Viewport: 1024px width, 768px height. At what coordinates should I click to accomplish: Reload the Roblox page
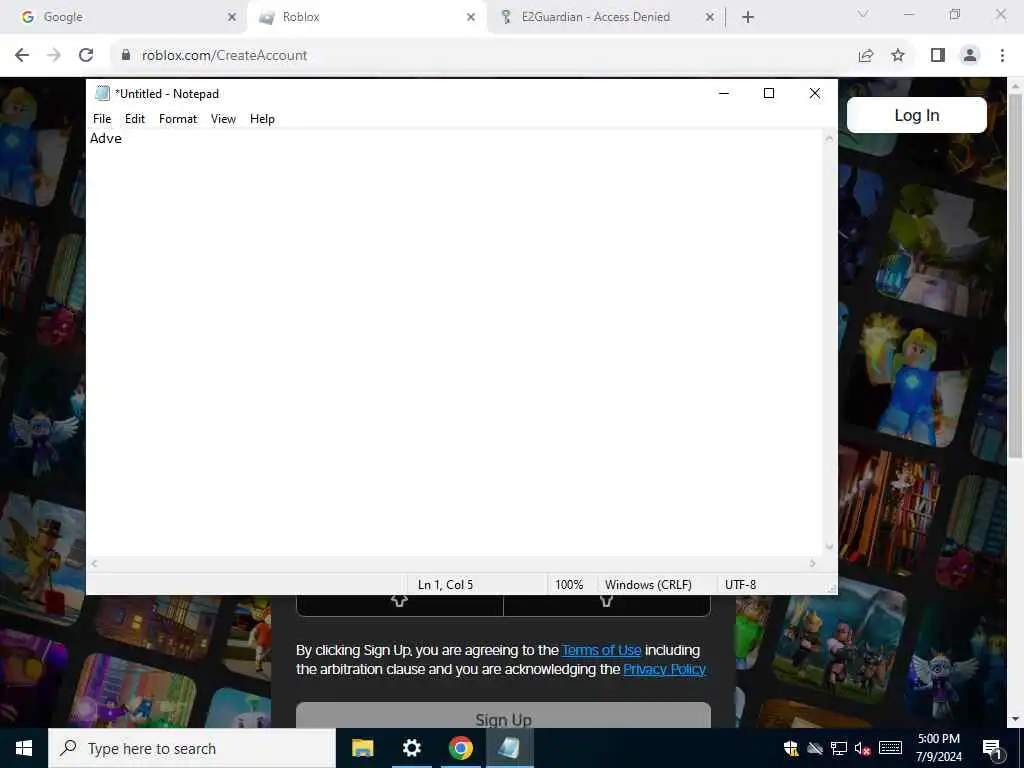pyautogui.click(x=86, y=56)
